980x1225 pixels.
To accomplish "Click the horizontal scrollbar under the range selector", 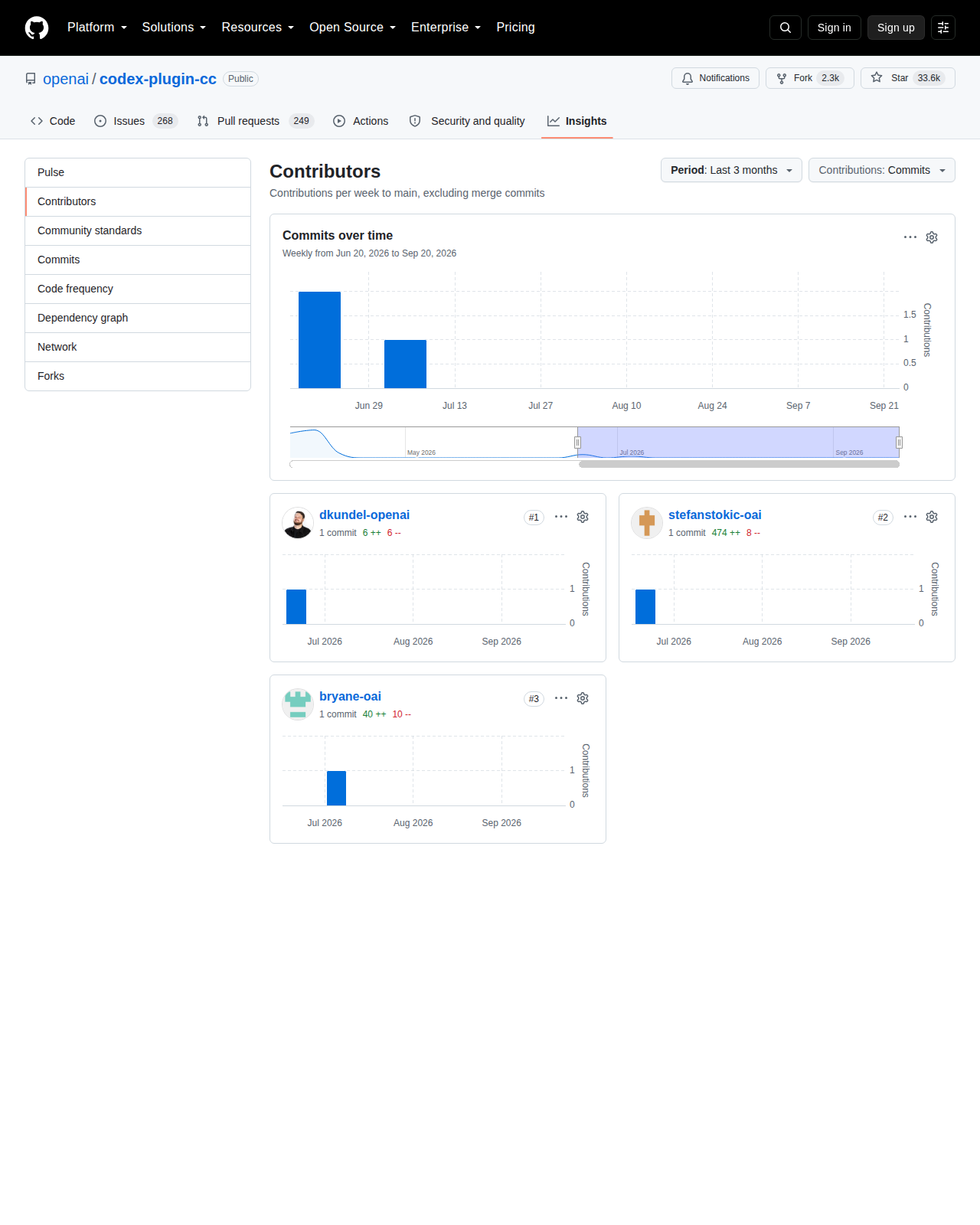I will click(740, 464).
